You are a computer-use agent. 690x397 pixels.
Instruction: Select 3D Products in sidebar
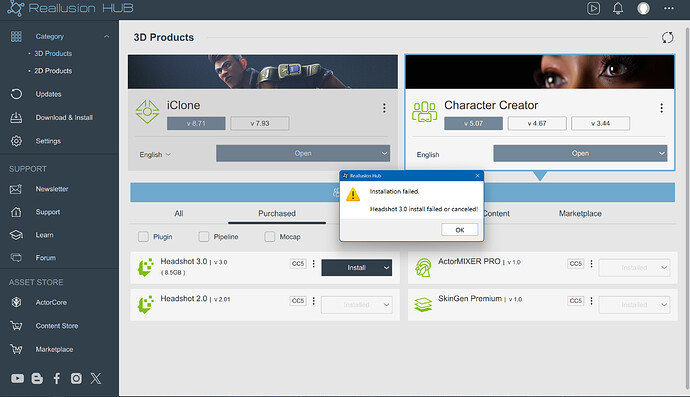[53, 53]
